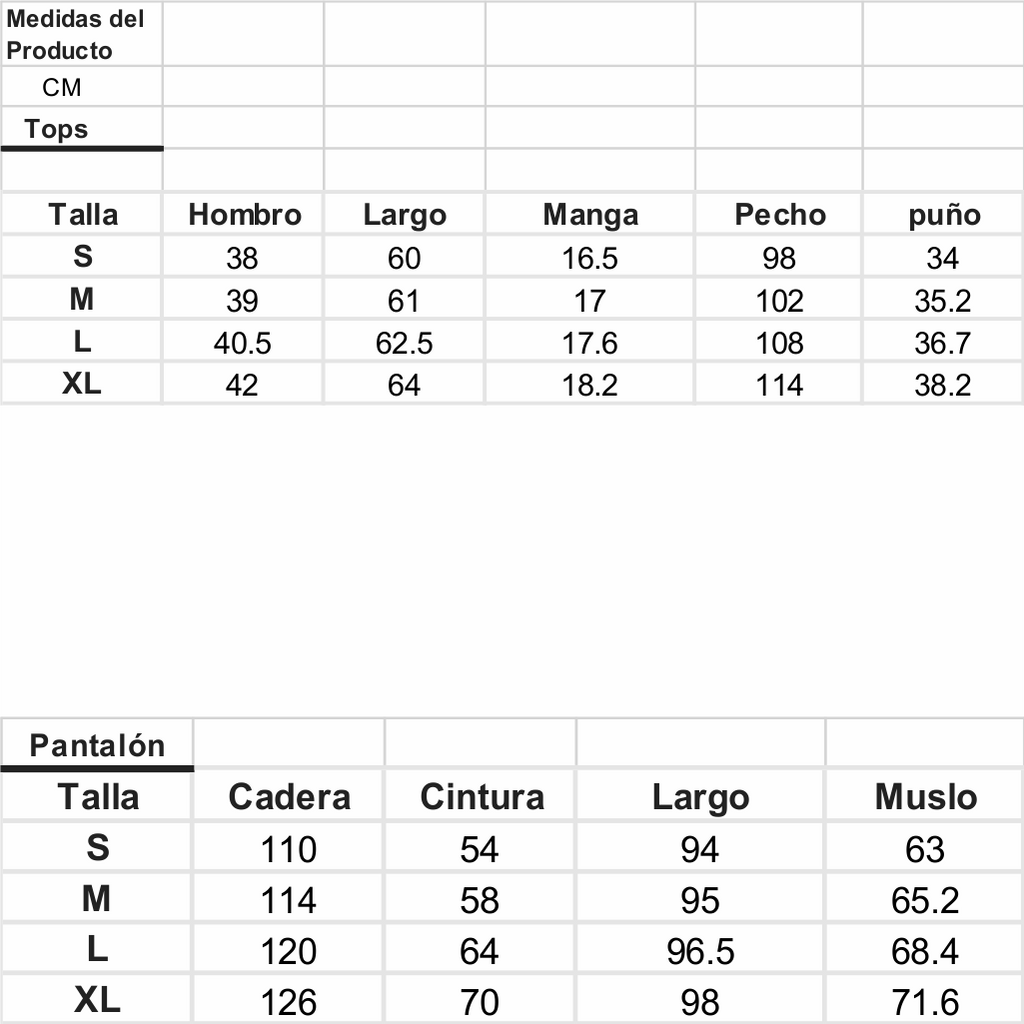Select the 114 Pecho value in Tops table
The width and height of the screenshot is (1024, 1024).
(779, 384)
